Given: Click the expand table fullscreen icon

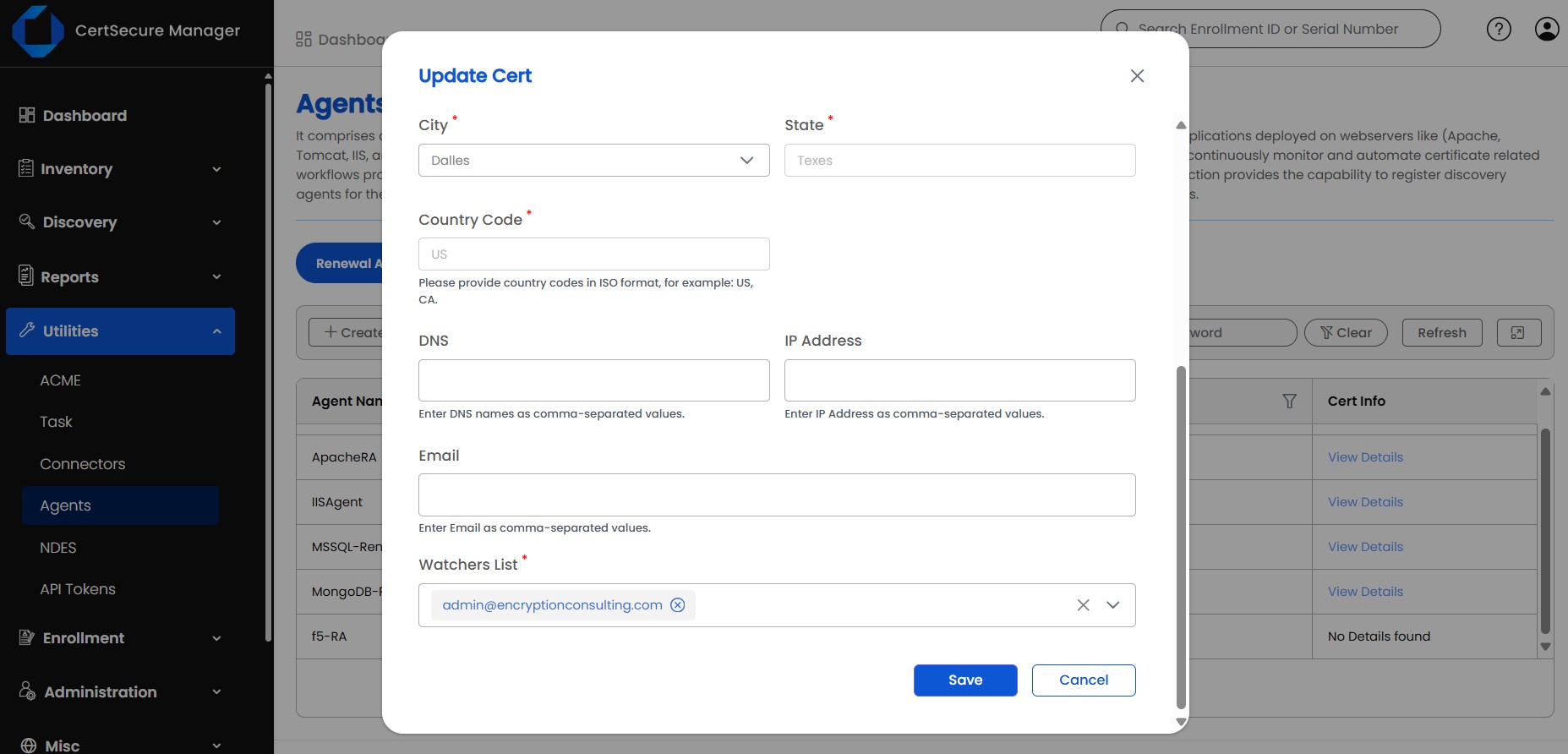Looking at the screenshot, I should click(x=1518, y=333).
